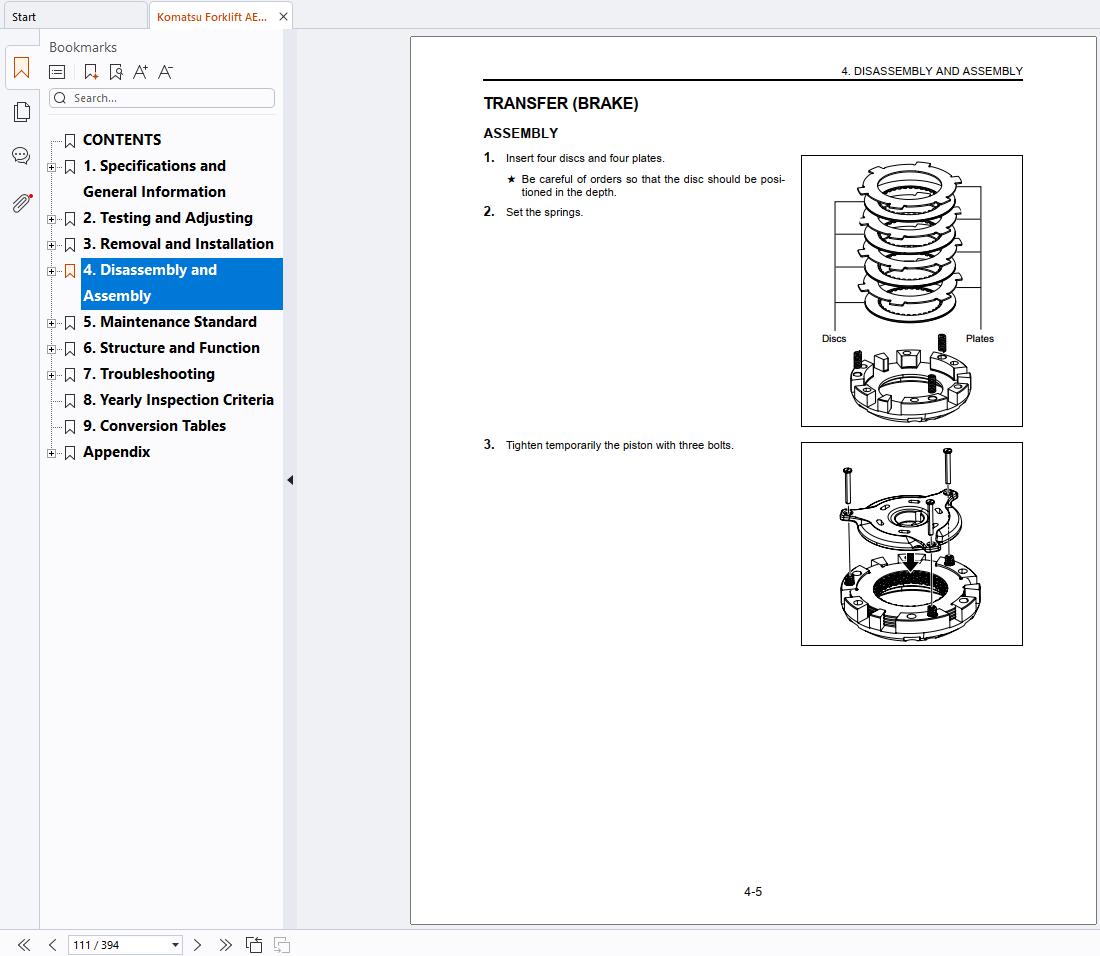Click the 'Discs' label in illustration
1100x956 pixels.
click(834, 339)
